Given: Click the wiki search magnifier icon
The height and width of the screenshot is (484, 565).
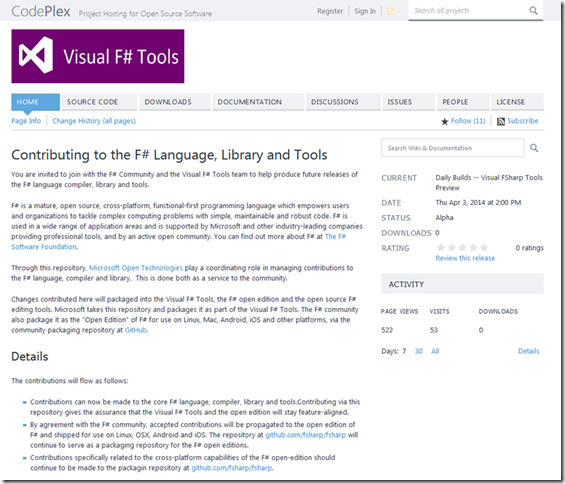Looking at the screenshot, I should click(534, 148).
